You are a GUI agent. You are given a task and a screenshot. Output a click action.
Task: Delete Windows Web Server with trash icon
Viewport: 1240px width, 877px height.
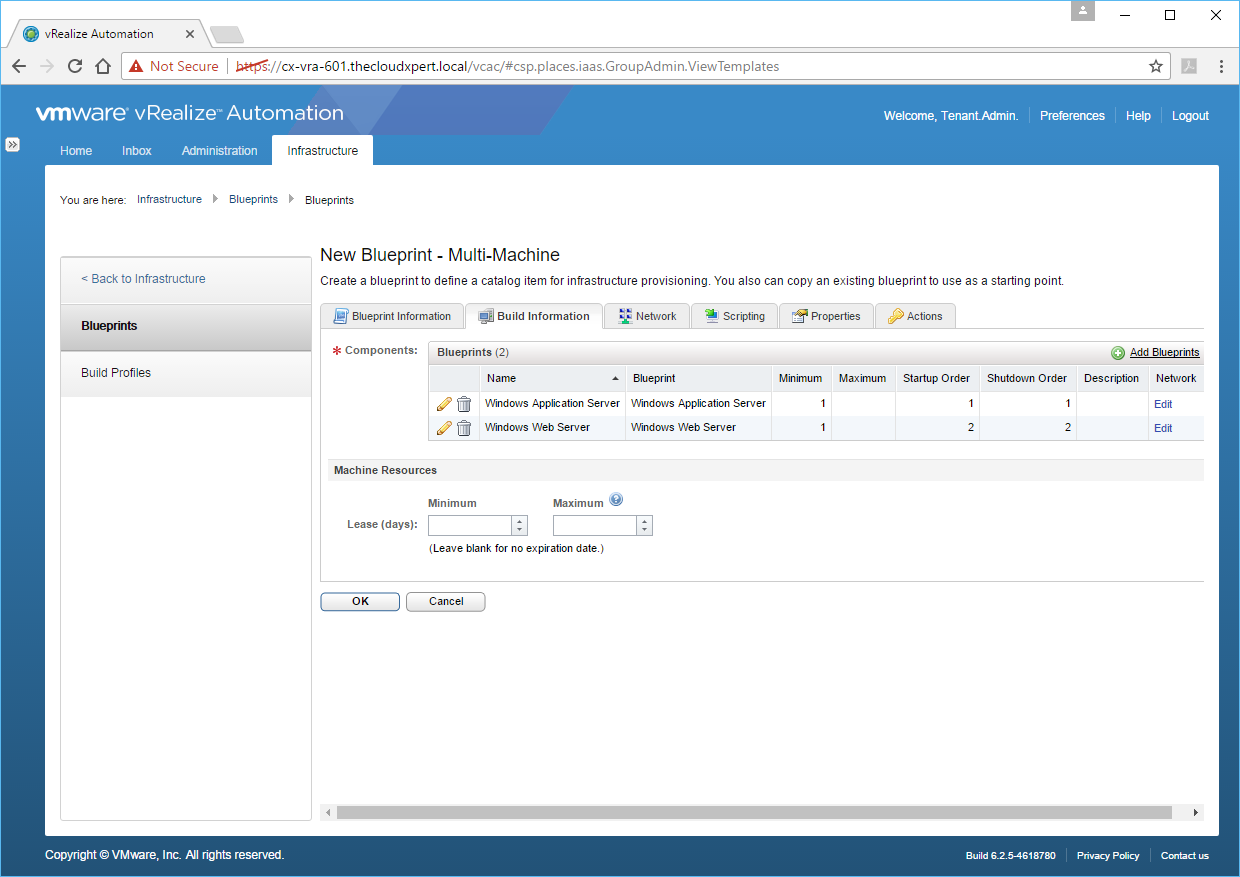(464, 428)
